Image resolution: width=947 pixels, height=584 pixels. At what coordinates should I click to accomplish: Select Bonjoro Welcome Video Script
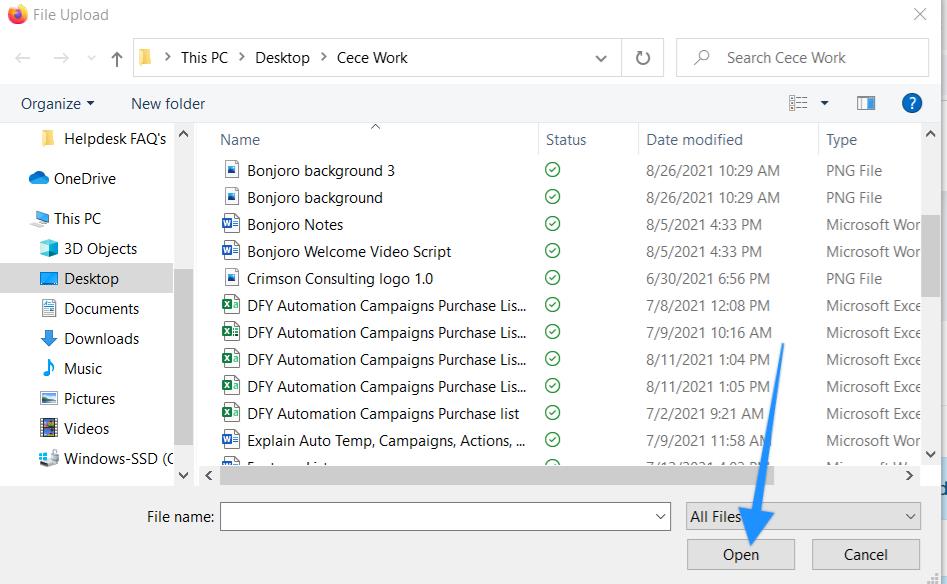coord(349,252)
